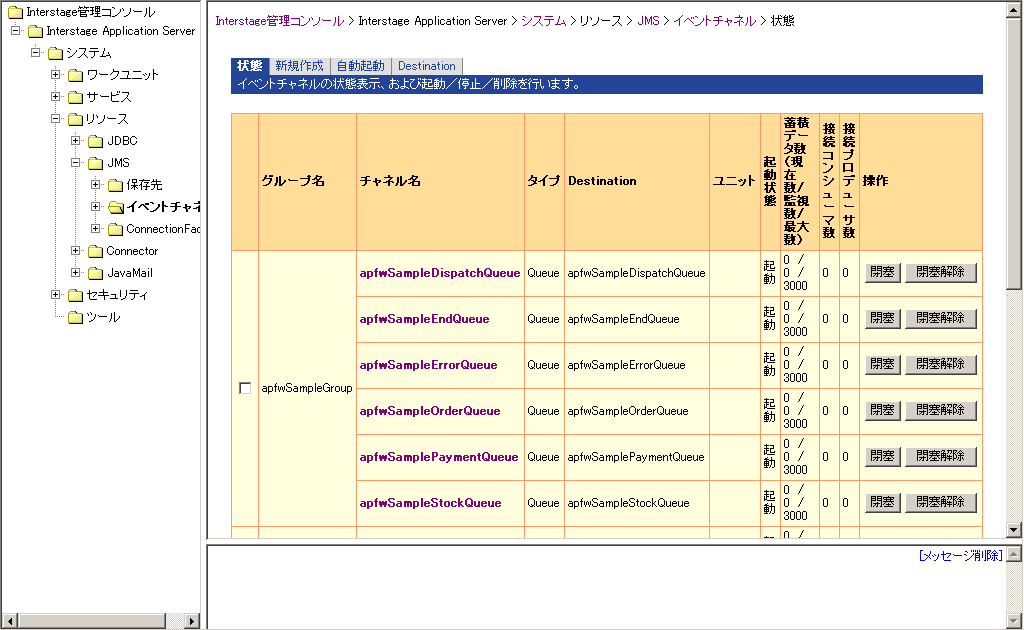The width and height of the screenshot is (1024, 630).
Task: Click the JDBC folder icon
Action: click(95, 141)
